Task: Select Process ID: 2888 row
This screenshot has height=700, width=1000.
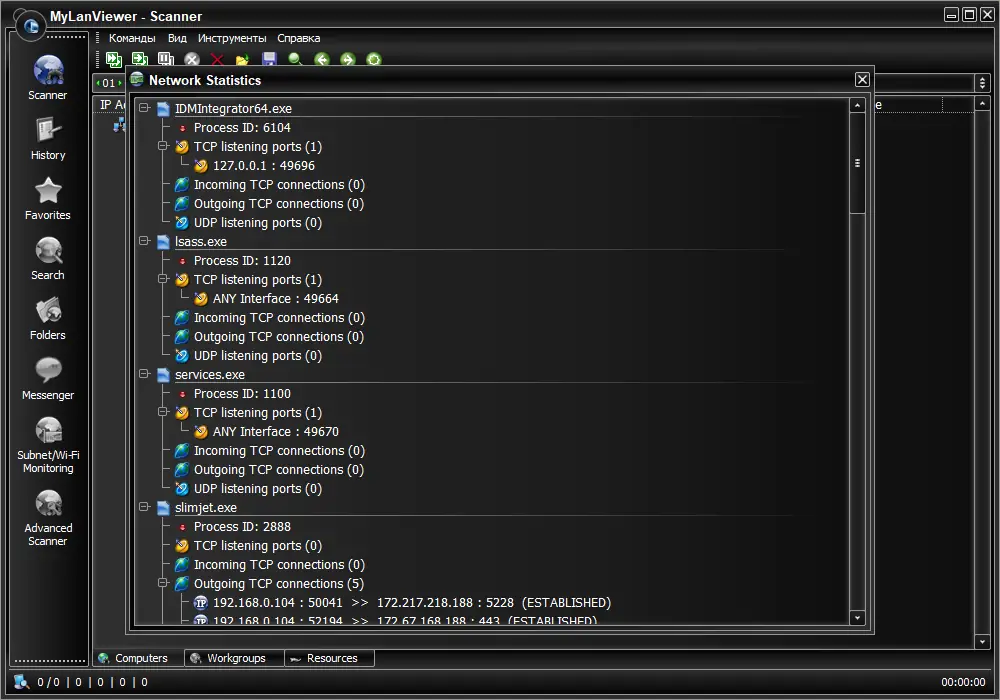Action: tap(242, 527)
